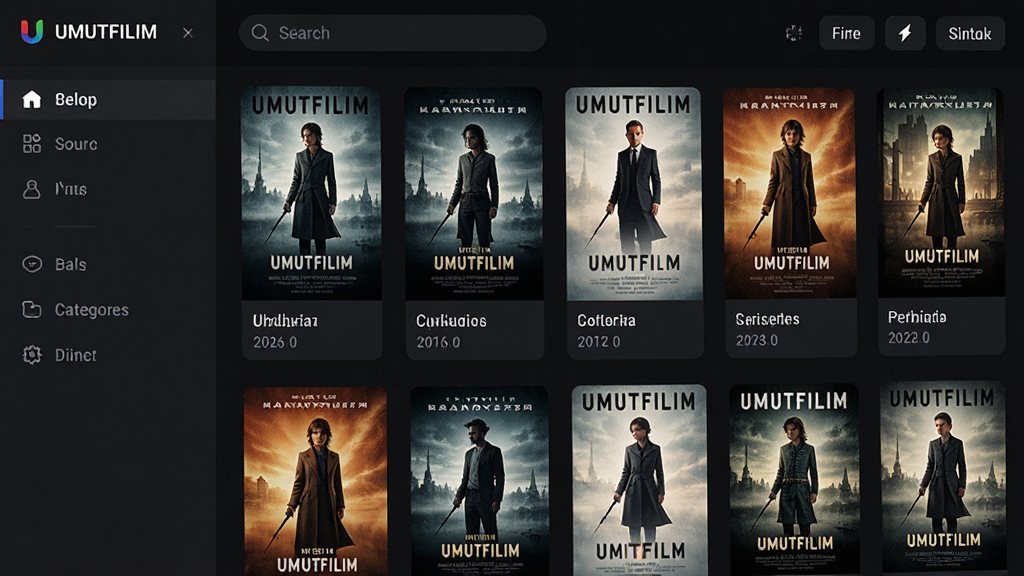Open the Cofterha 2012 poster
The height and width of the screenshot is (576, 1024).
[x=633, y=194]
